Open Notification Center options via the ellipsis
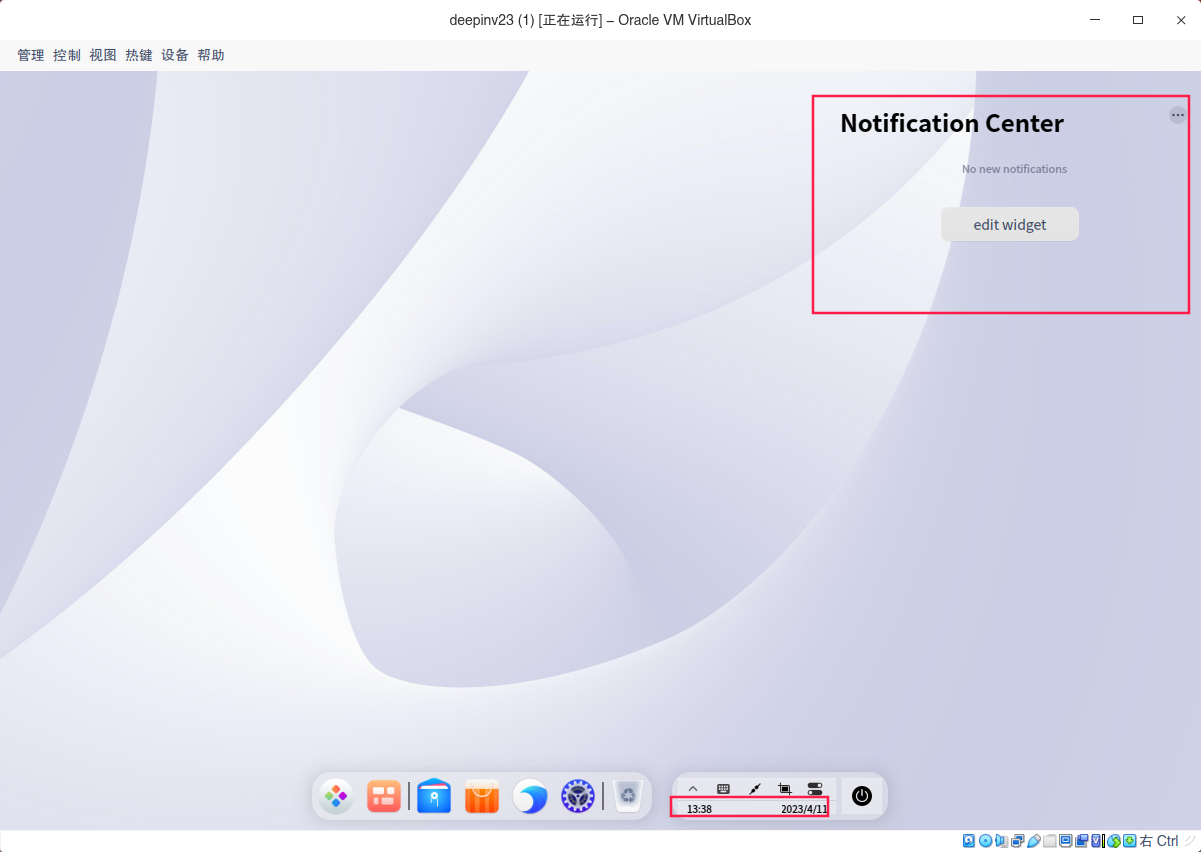 click(1177, 115)
